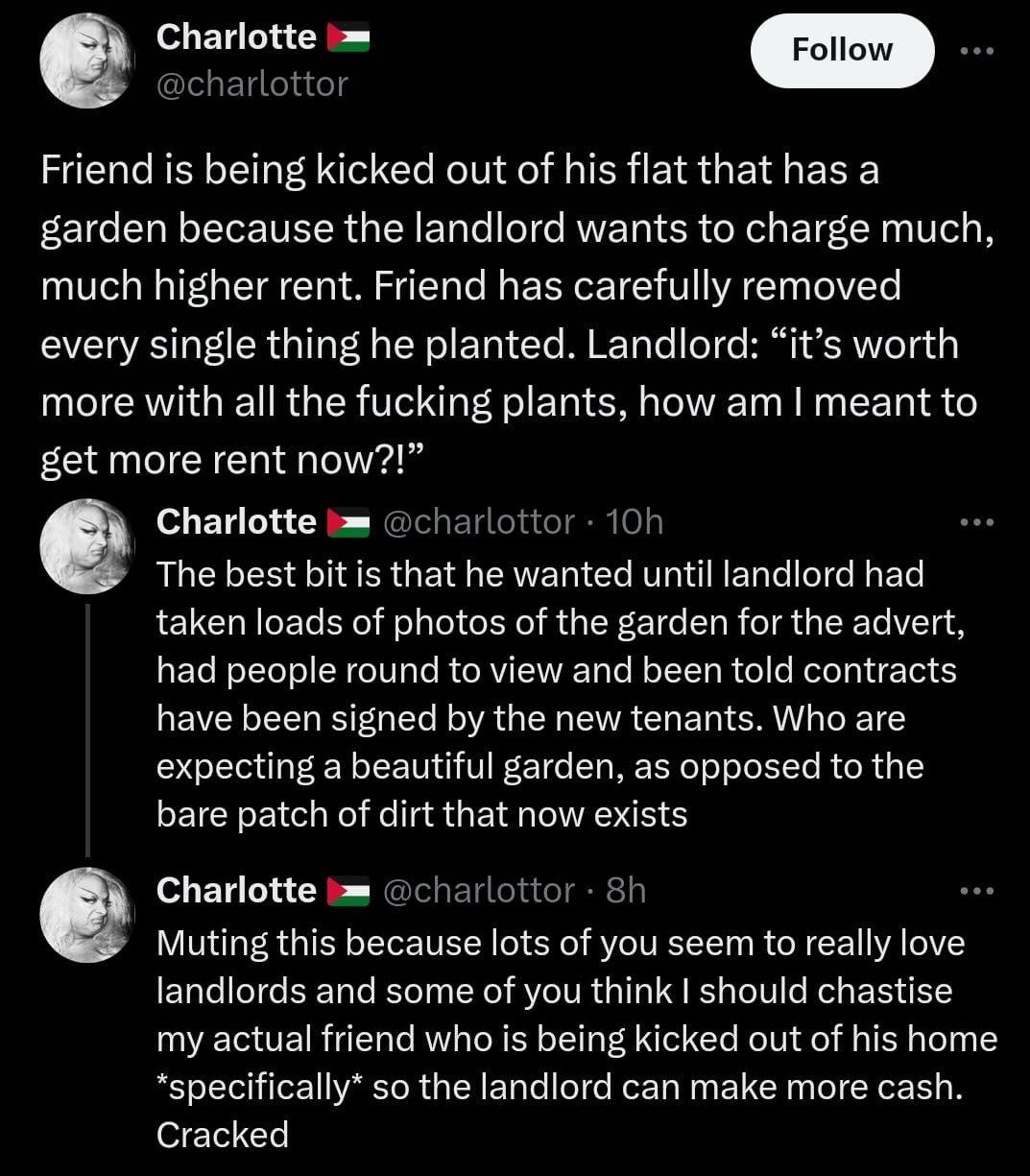
Task: Open the three-dot menu on the 8h reply
Action: coord(977,891)
